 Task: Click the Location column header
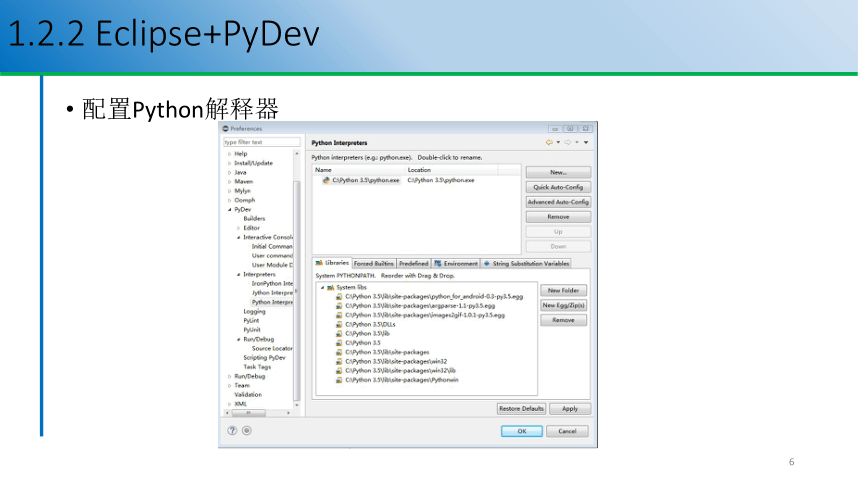pos(452,170)
